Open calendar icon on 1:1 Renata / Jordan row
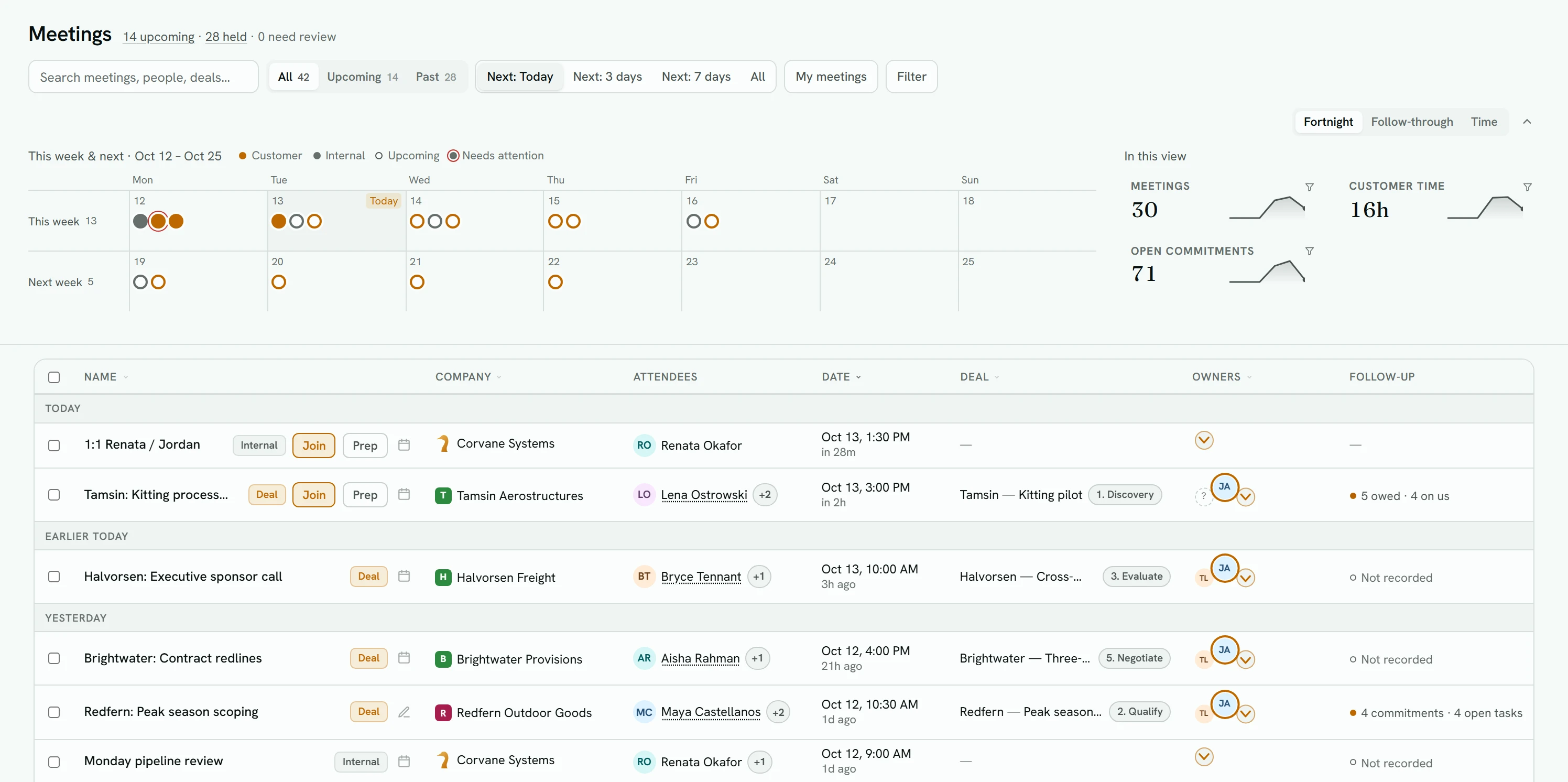Screen dimensions: 1568x782 pos(404,445)
